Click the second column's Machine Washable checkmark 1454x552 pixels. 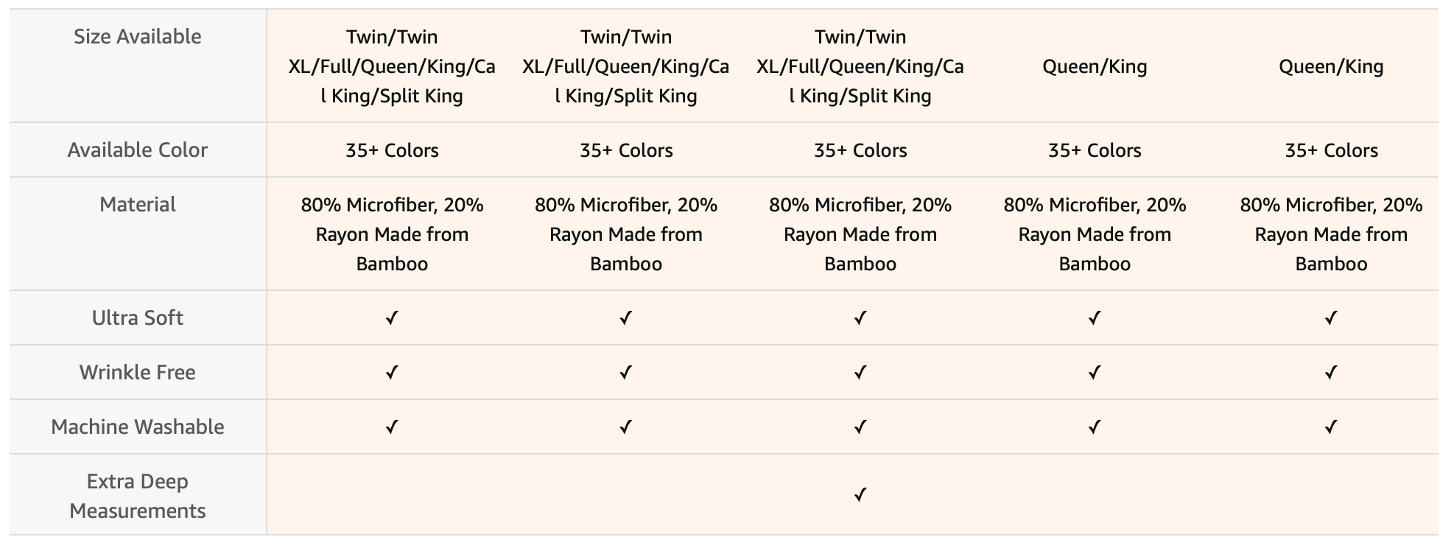[x=626, y=426]
